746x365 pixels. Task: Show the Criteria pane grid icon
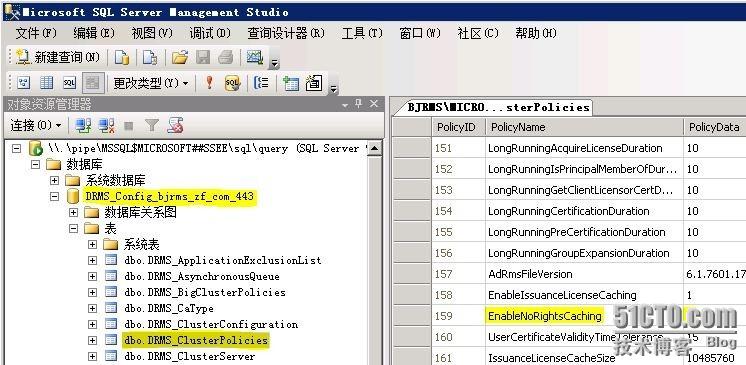47,83
